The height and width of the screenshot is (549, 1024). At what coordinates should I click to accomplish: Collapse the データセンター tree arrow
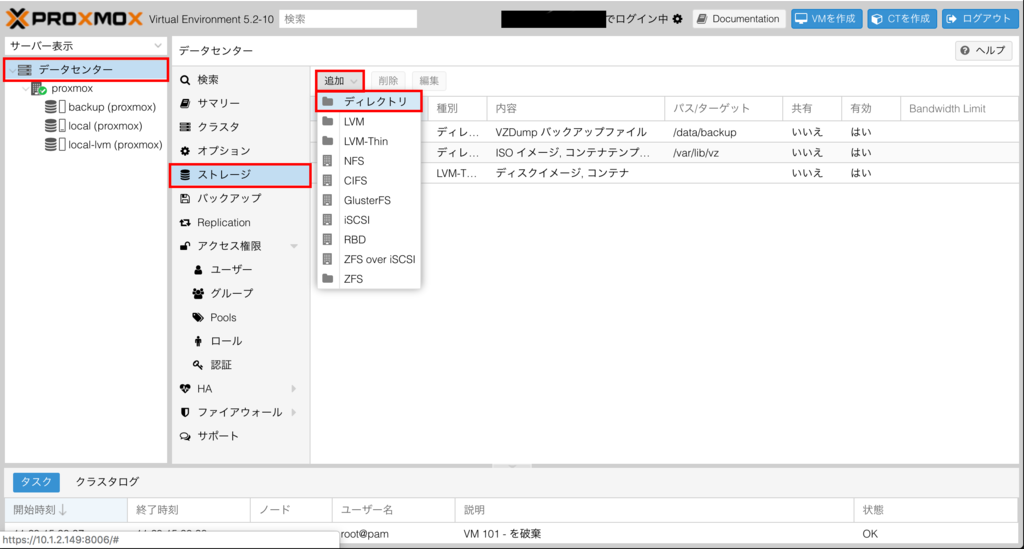[12, 69]
